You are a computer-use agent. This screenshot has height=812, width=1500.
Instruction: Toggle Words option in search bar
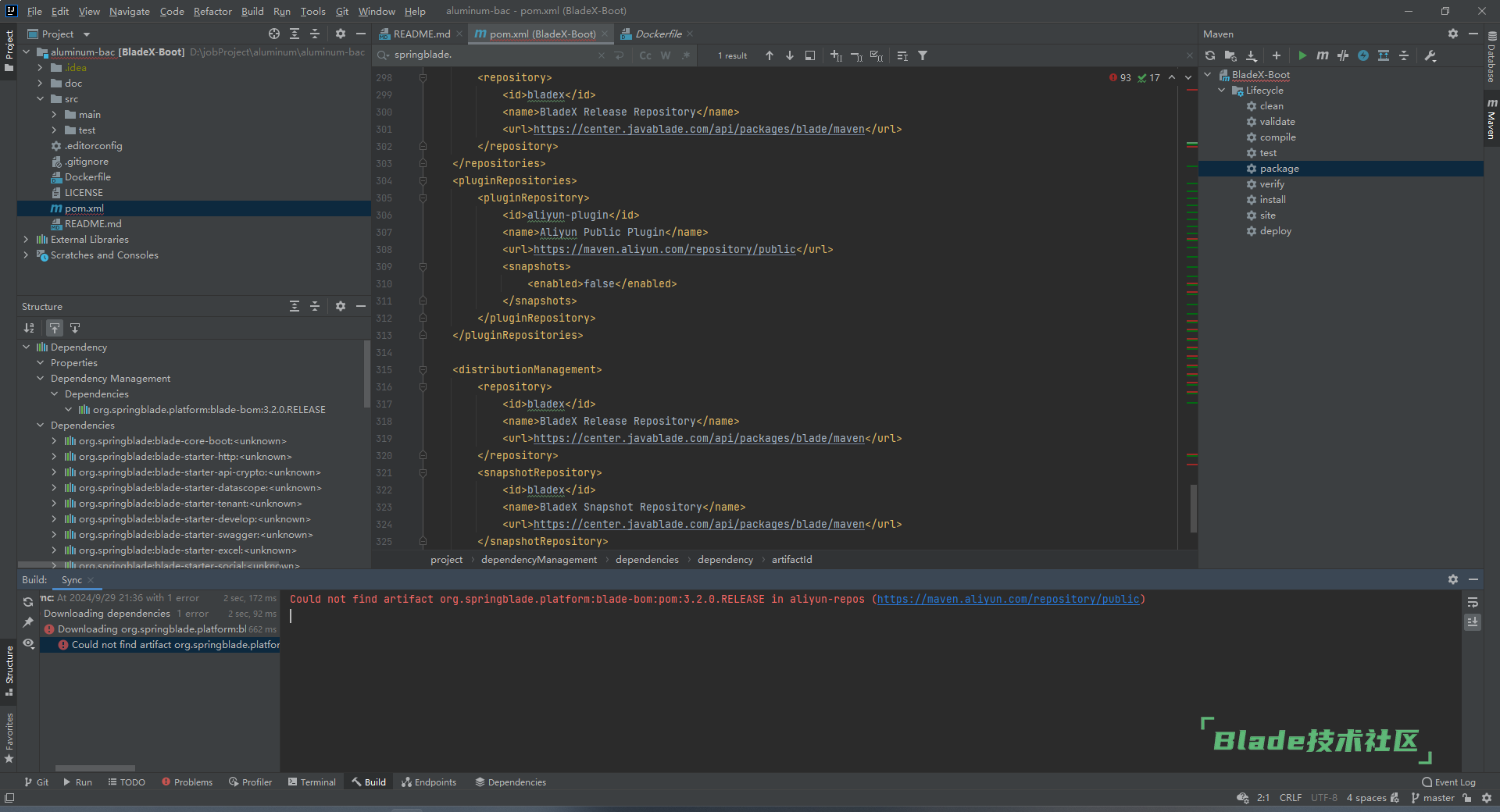click(x=665, y=55)
